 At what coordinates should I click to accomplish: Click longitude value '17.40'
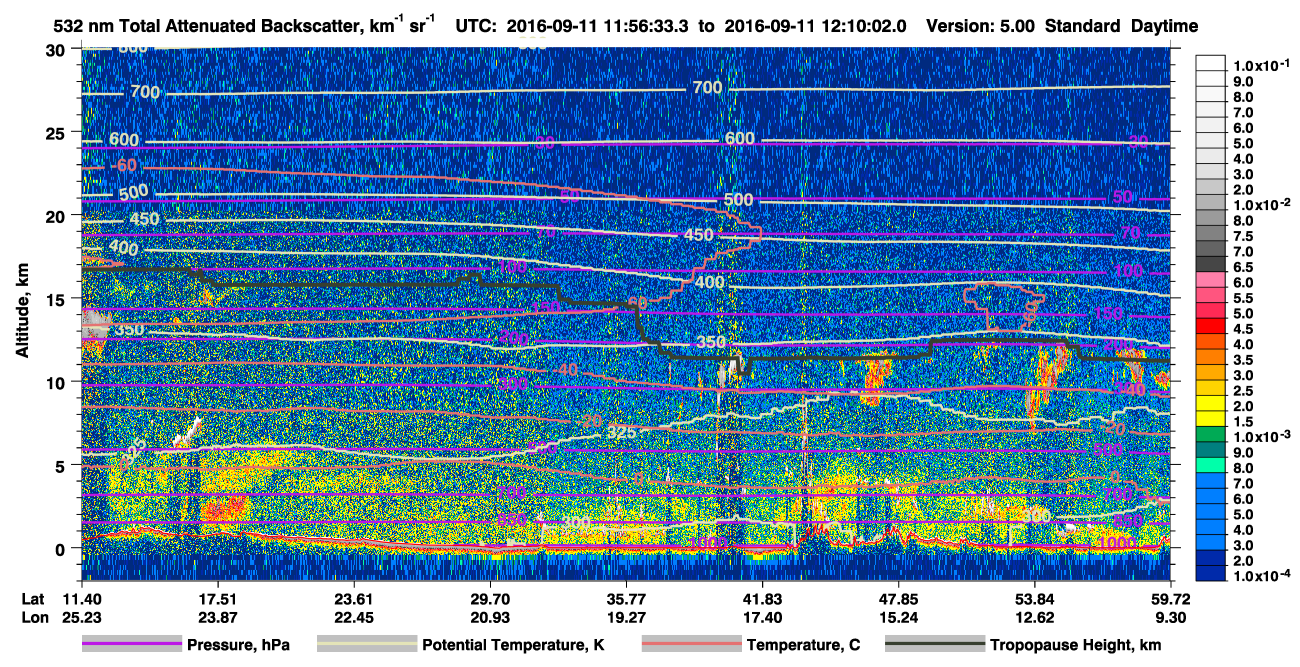point(762,618)
